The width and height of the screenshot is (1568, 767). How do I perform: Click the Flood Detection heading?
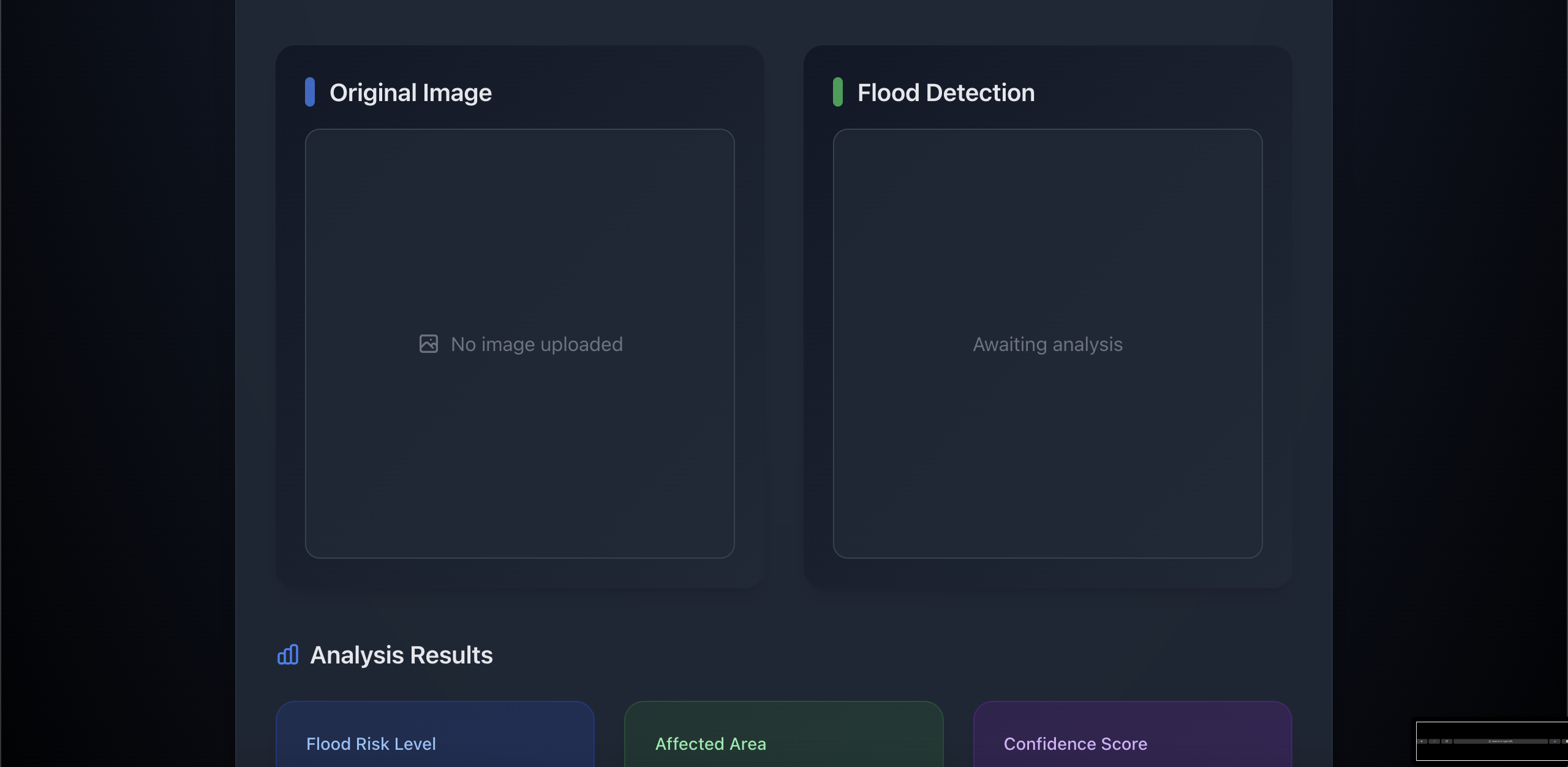pyautogui.click(x=946, y=93)
